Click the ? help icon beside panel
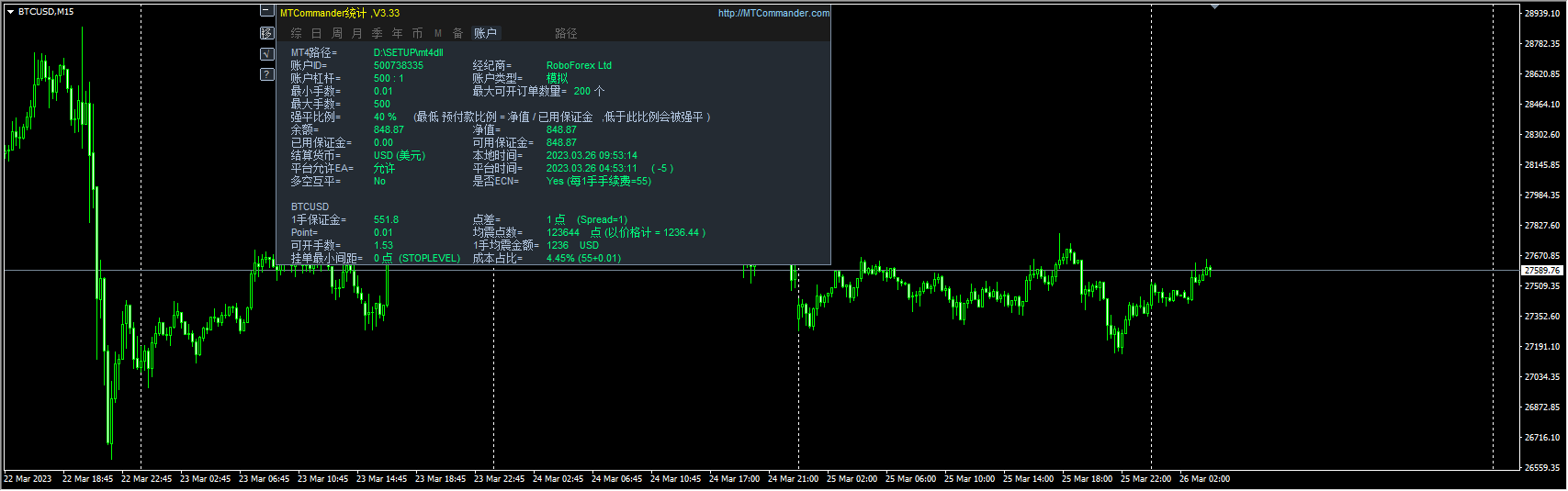The image size is (1568, 491). pyautogui.click(x=266, y=74)
